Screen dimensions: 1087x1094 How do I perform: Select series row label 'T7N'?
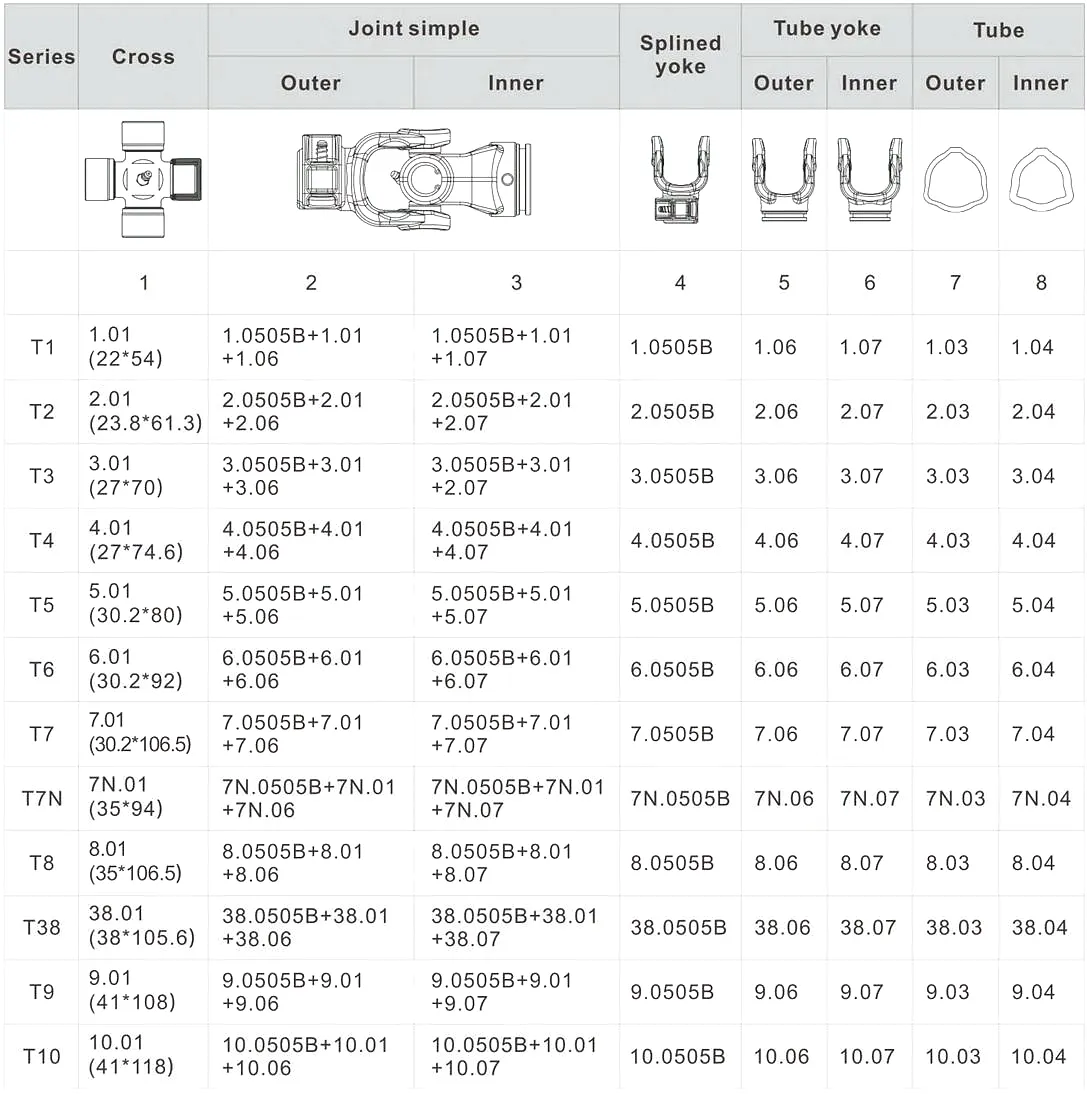pos(42,798)
